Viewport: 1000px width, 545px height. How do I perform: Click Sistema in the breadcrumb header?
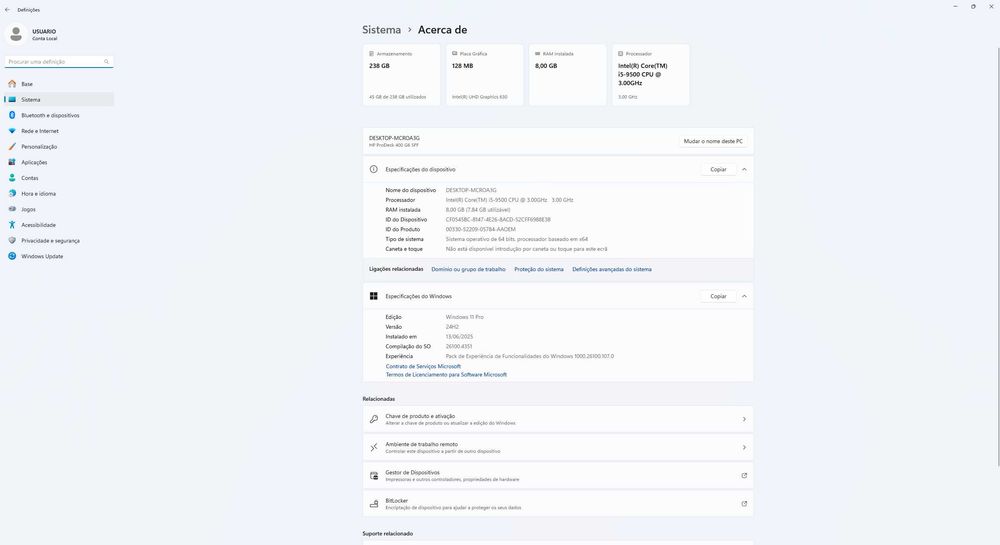pyautogui.click(x=381, y=30)
